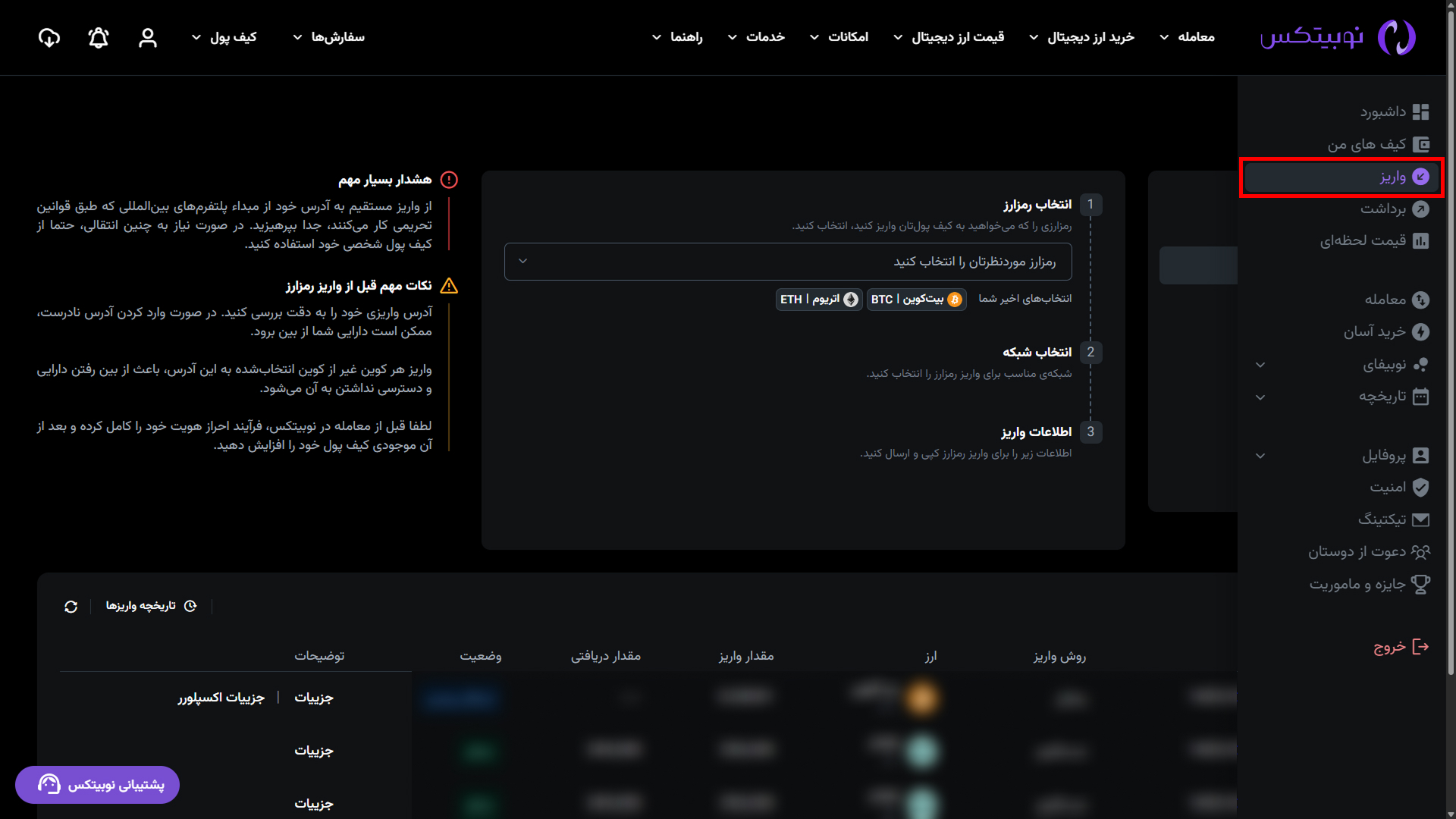Click the وضعیت column header
The width and height of the screenshot is (1456, 819).
pyautogui.click(x=481, y=656)
